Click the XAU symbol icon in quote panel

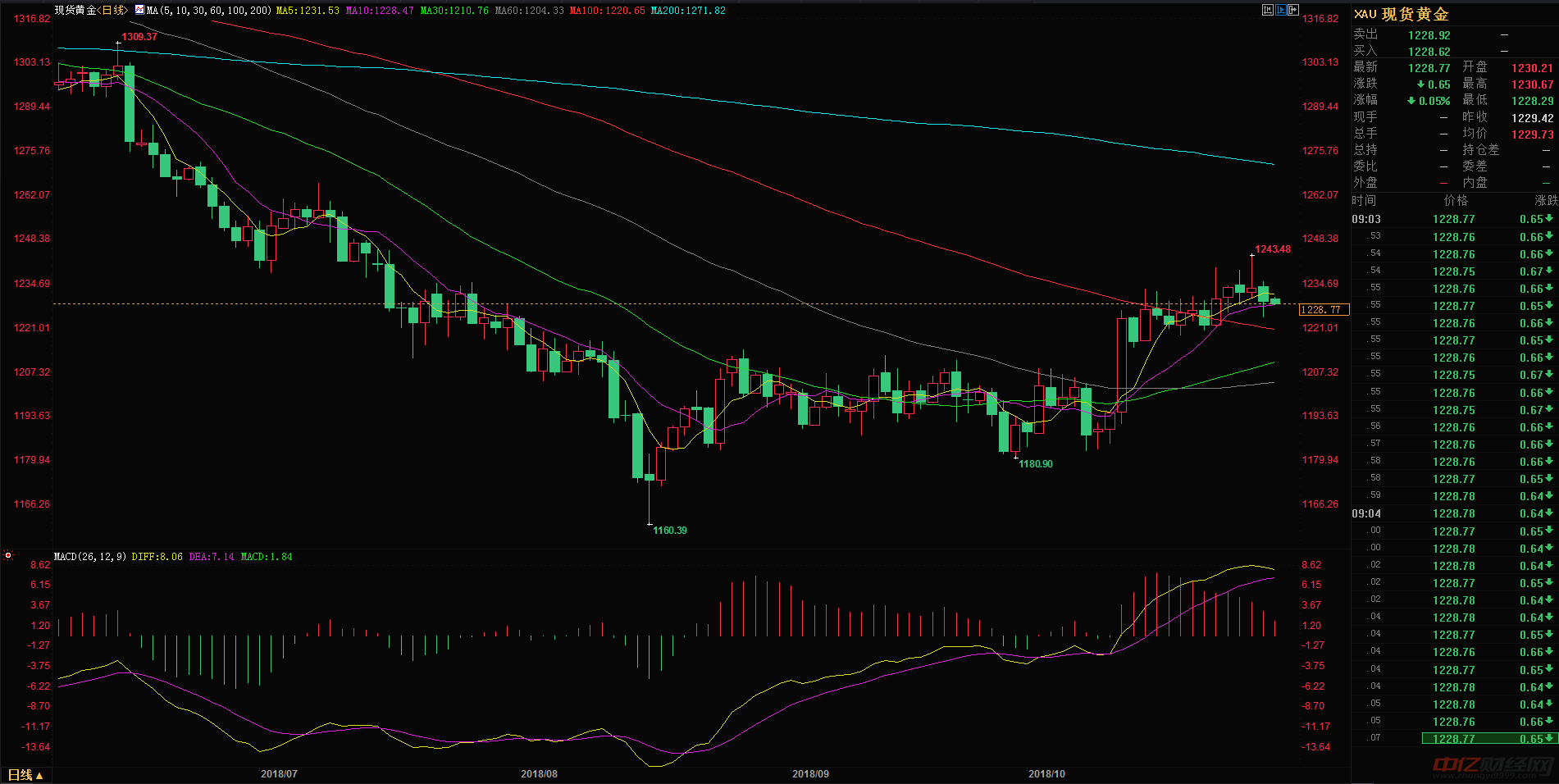(x=1365, y=14)
